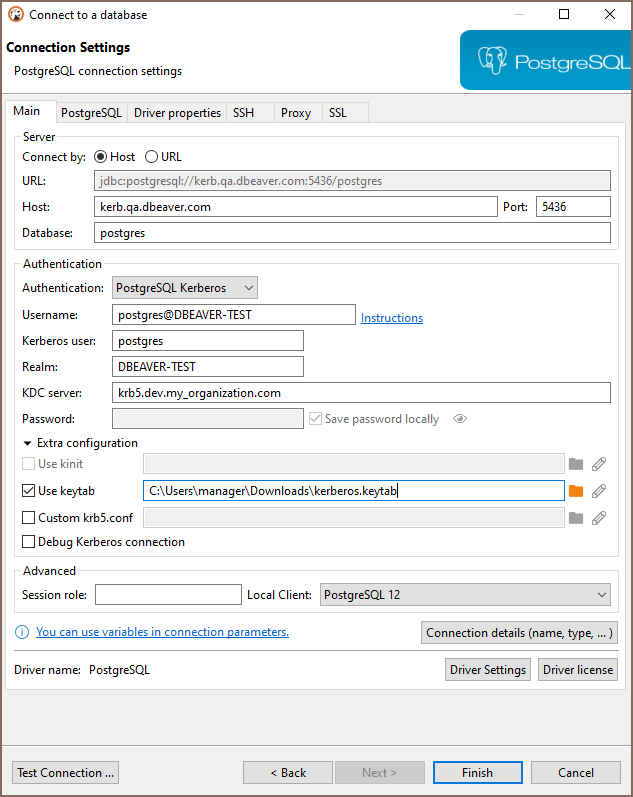Select the URL radio button
The image size is (633, 797).
(152, 157)
